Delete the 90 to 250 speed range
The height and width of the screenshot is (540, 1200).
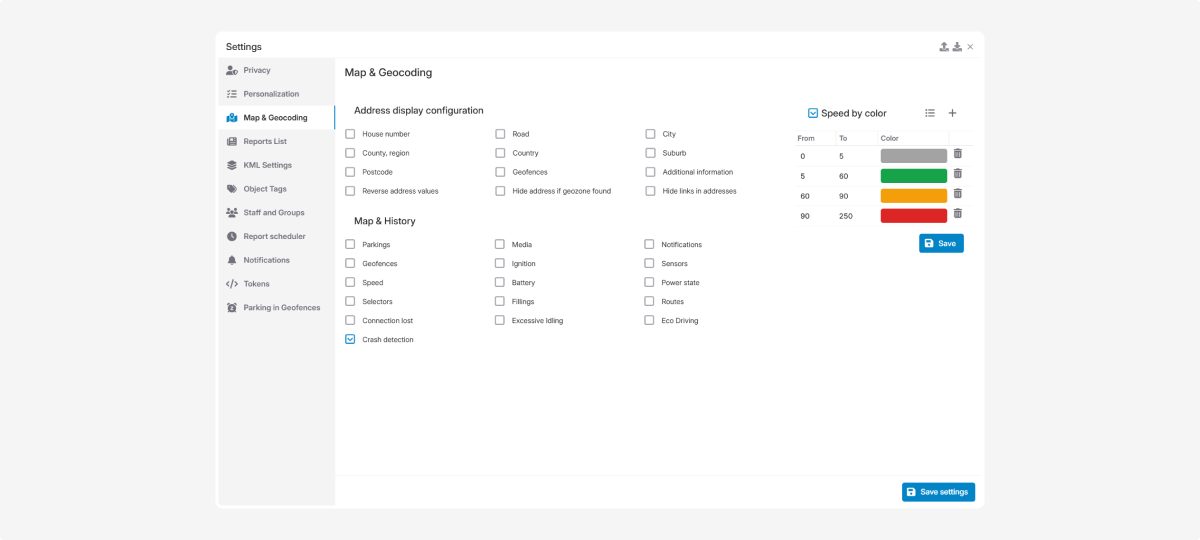tap(958, 214)
